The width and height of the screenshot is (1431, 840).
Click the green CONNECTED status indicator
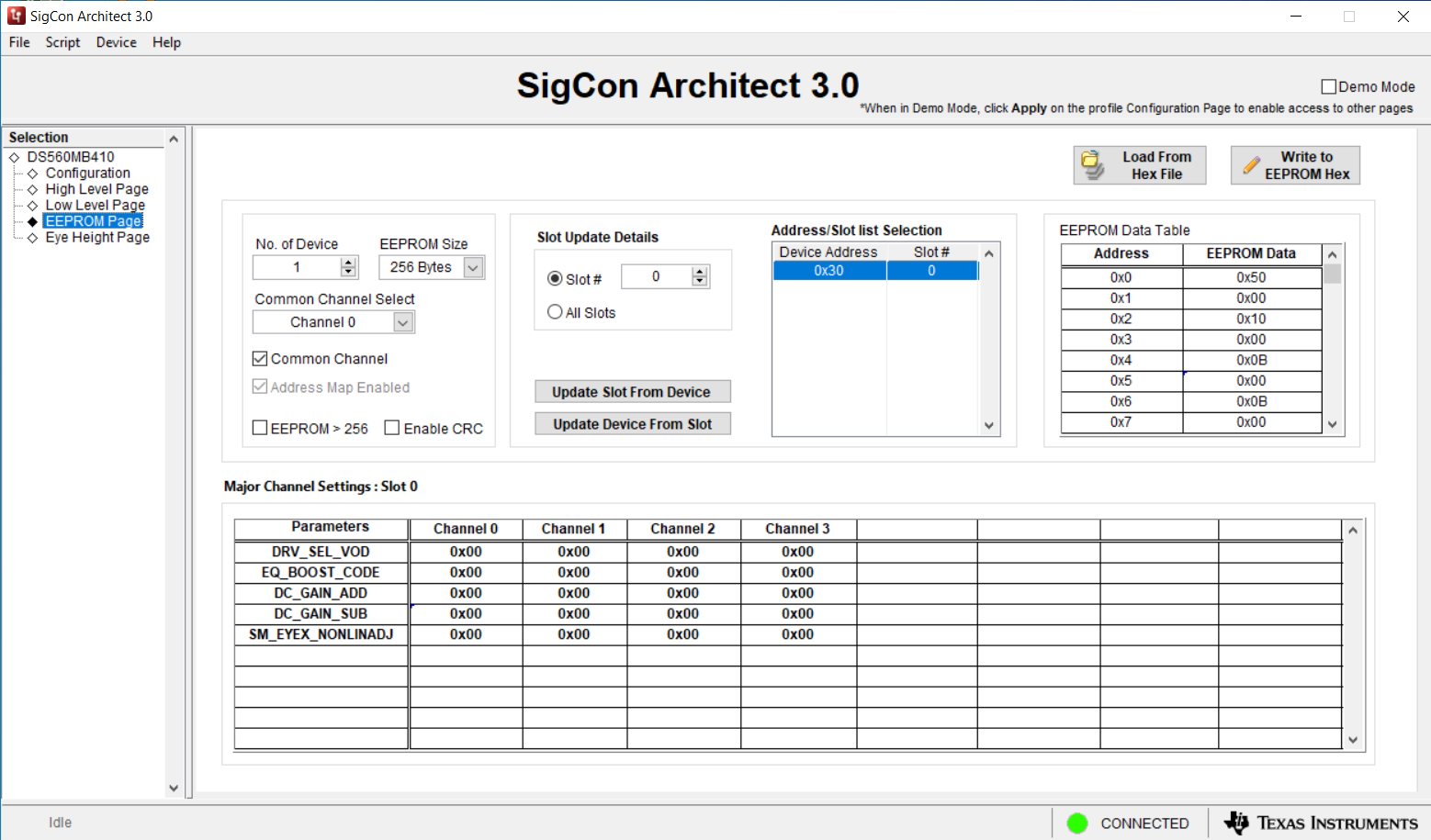1077,823
